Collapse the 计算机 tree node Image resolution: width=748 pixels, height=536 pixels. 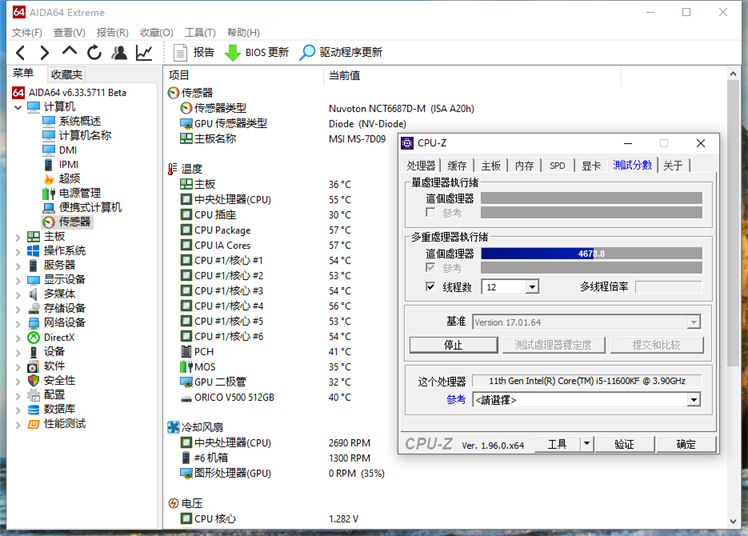[x=18, y=107]
